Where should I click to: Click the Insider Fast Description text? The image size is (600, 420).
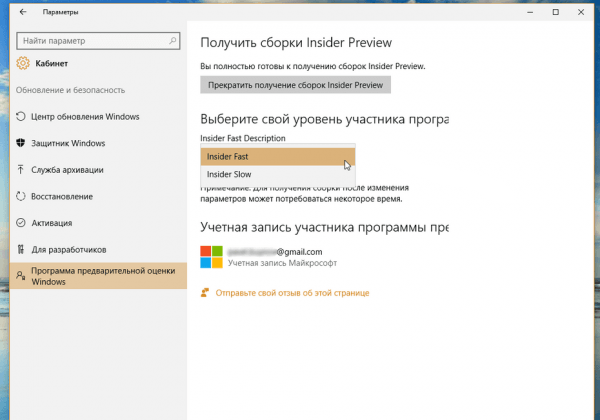click(243, 138)
